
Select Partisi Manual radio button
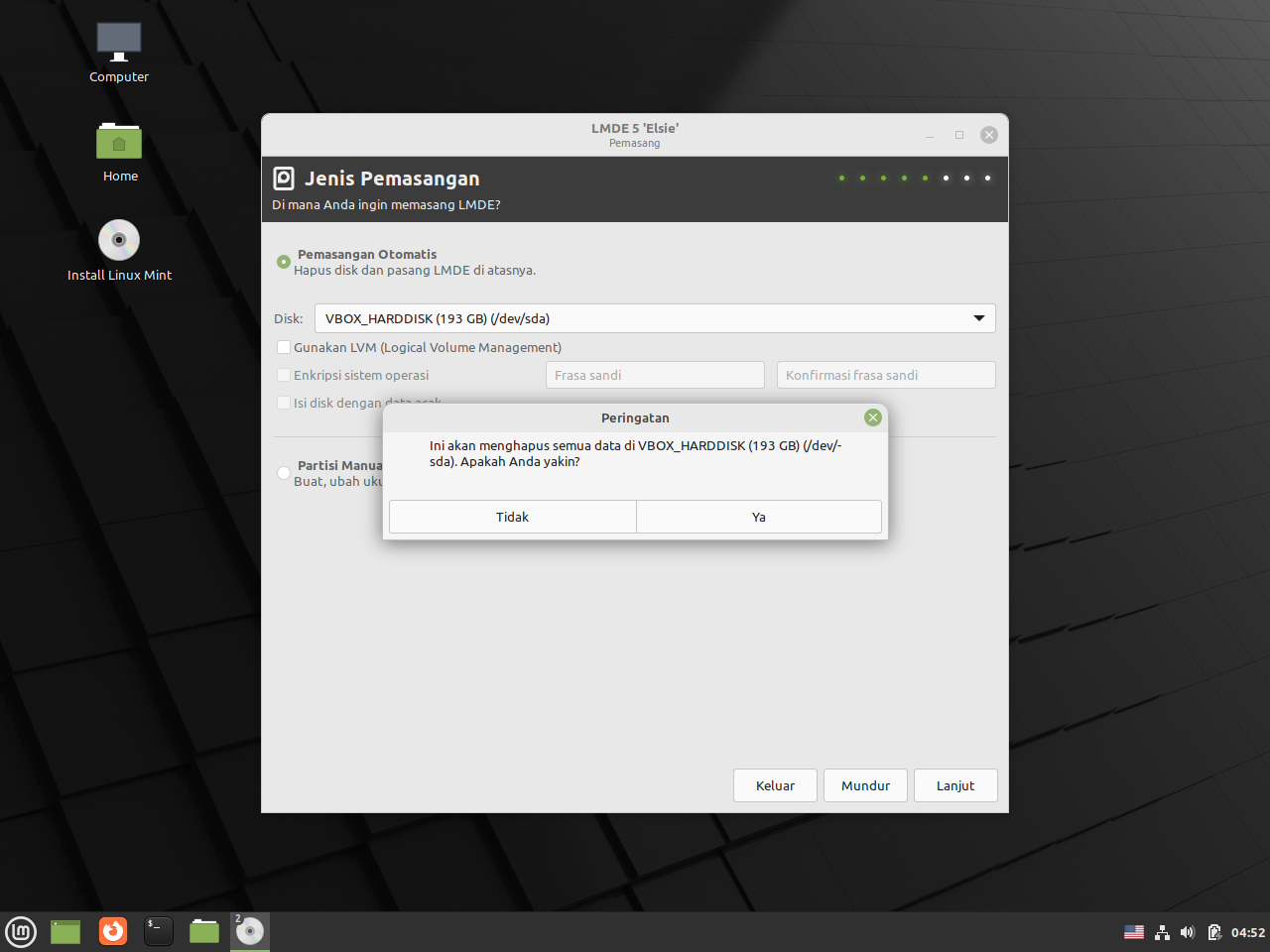284,473
